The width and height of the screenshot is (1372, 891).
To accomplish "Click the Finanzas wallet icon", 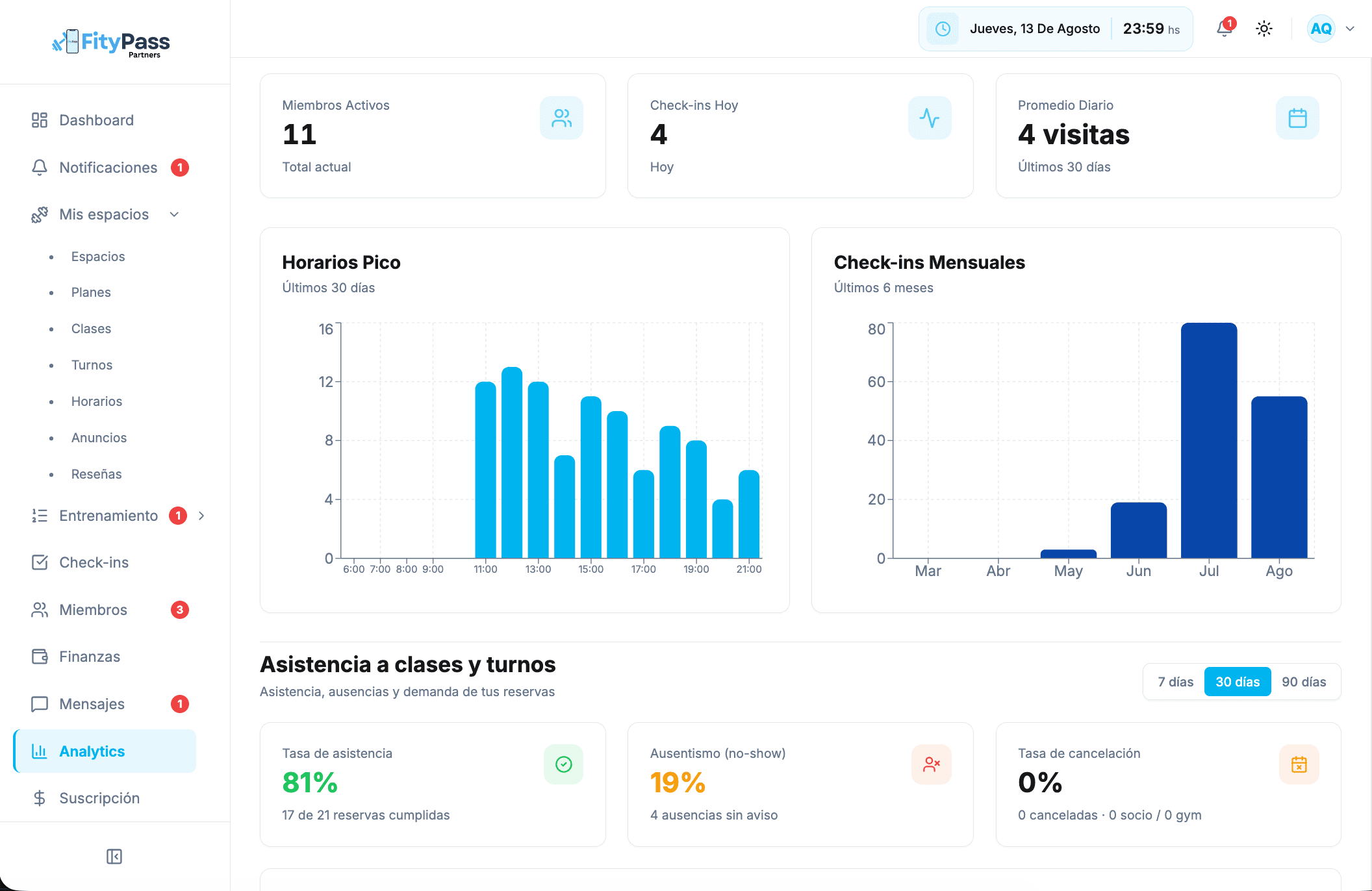I will click(40, 657).
